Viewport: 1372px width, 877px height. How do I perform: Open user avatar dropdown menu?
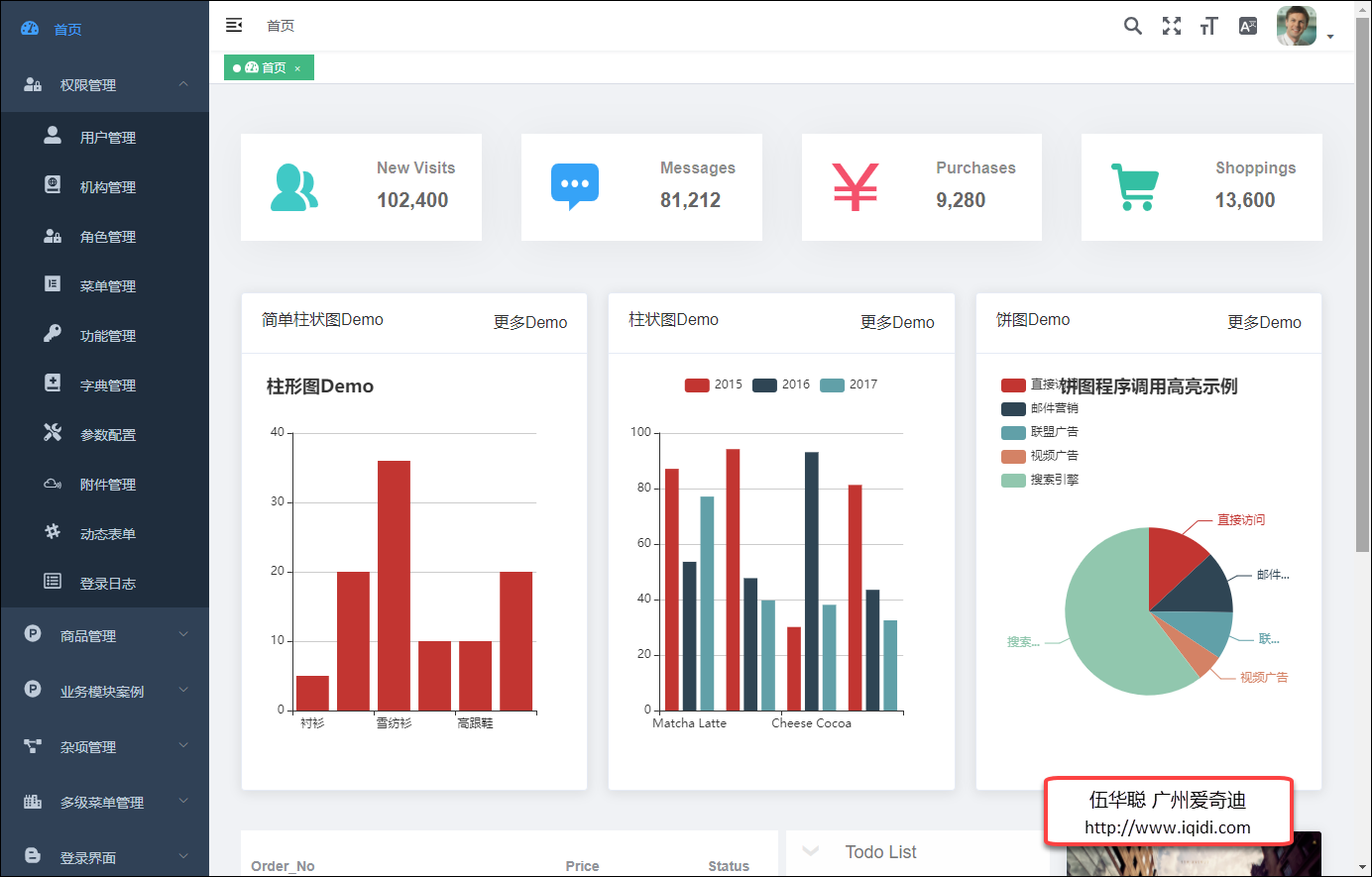1305,27
